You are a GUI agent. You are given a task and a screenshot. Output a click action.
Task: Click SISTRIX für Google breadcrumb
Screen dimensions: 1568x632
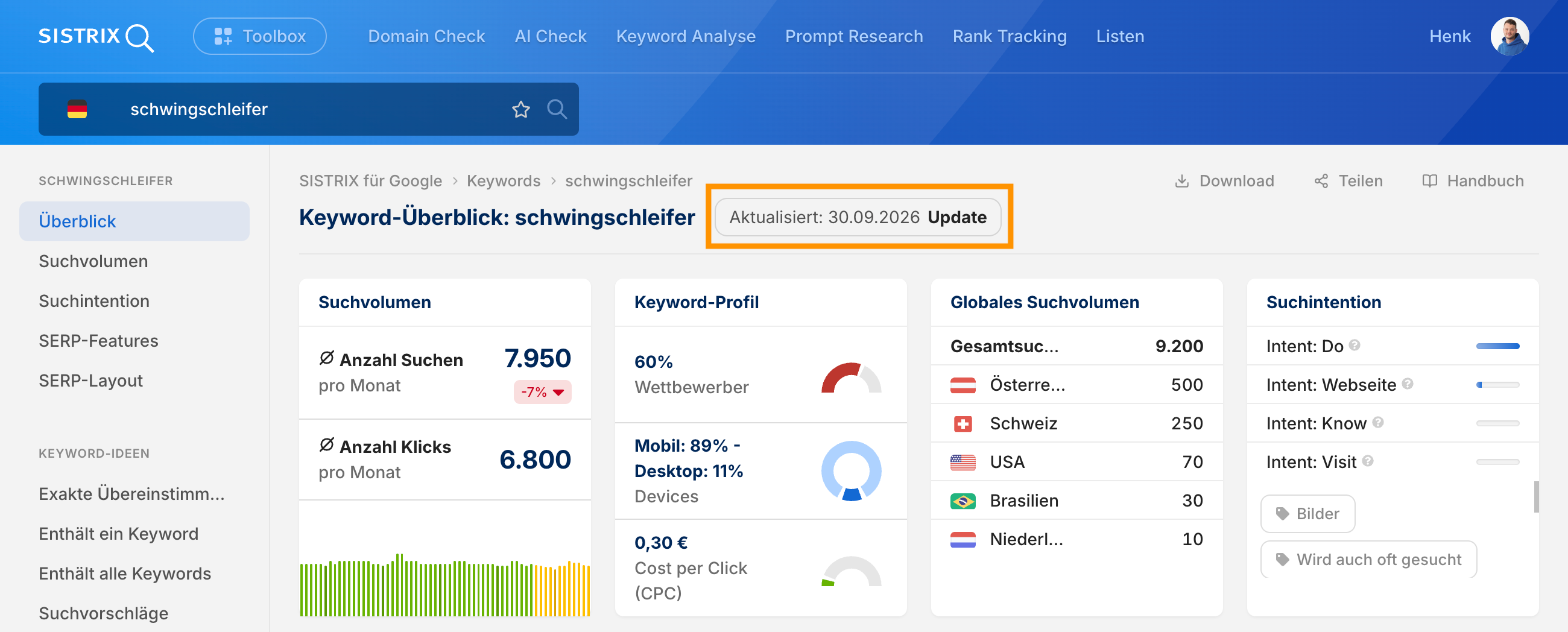(x=370, y=181)
